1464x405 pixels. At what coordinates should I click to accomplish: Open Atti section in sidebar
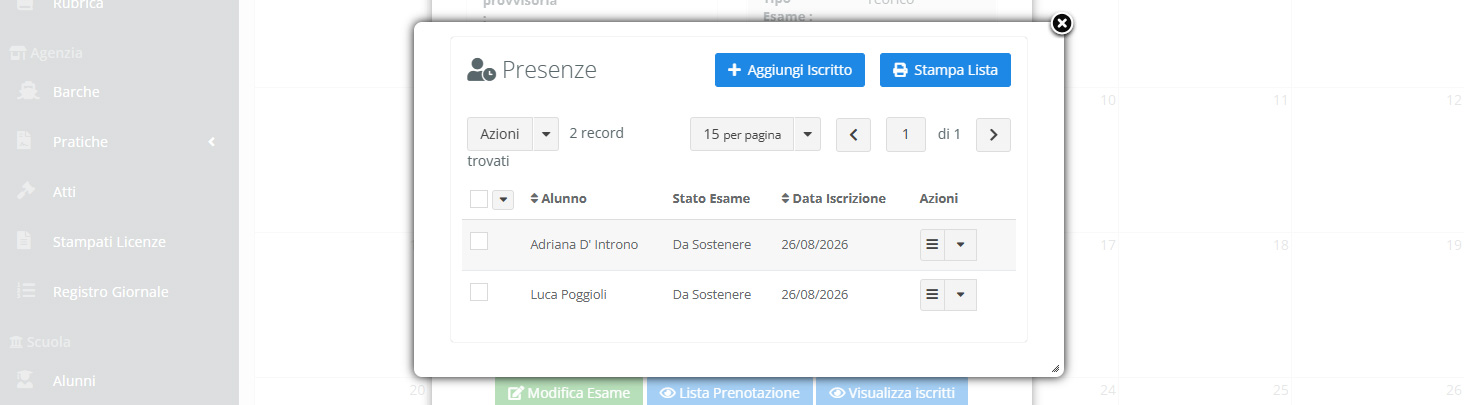pyautogui.click(x=64, y=192)
